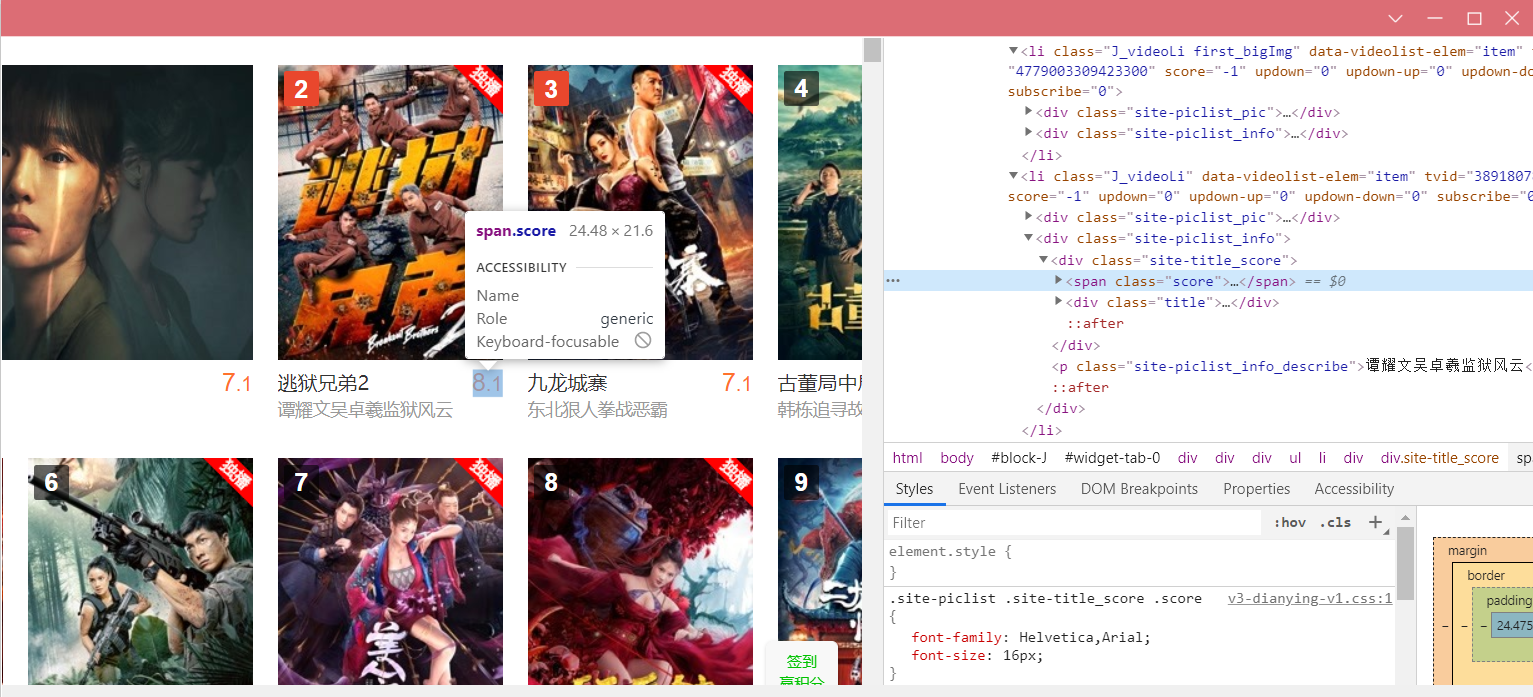
Task: Click the chevron icon in the window title bar
Action: click(1396, 18)
